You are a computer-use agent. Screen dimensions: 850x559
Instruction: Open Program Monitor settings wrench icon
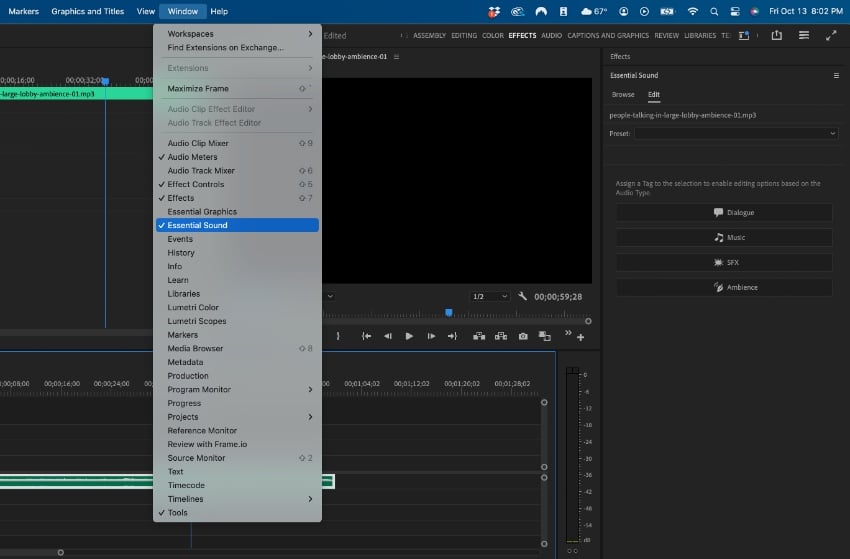coord(522,296)
